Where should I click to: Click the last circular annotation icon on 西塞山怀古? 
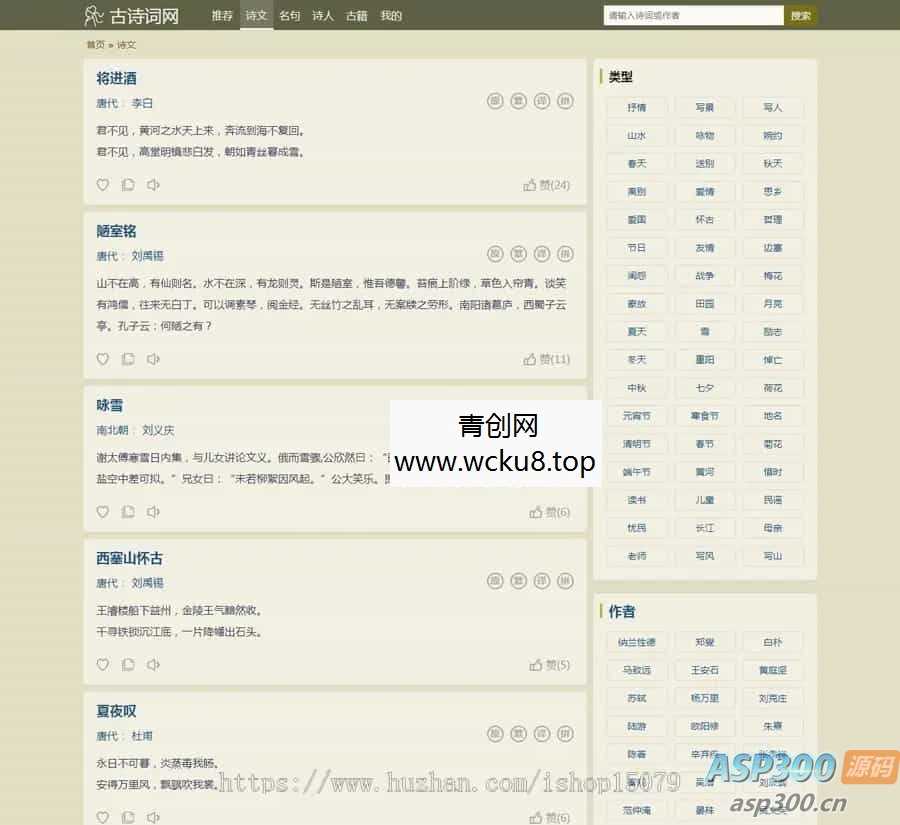click(x=566, y=582)
